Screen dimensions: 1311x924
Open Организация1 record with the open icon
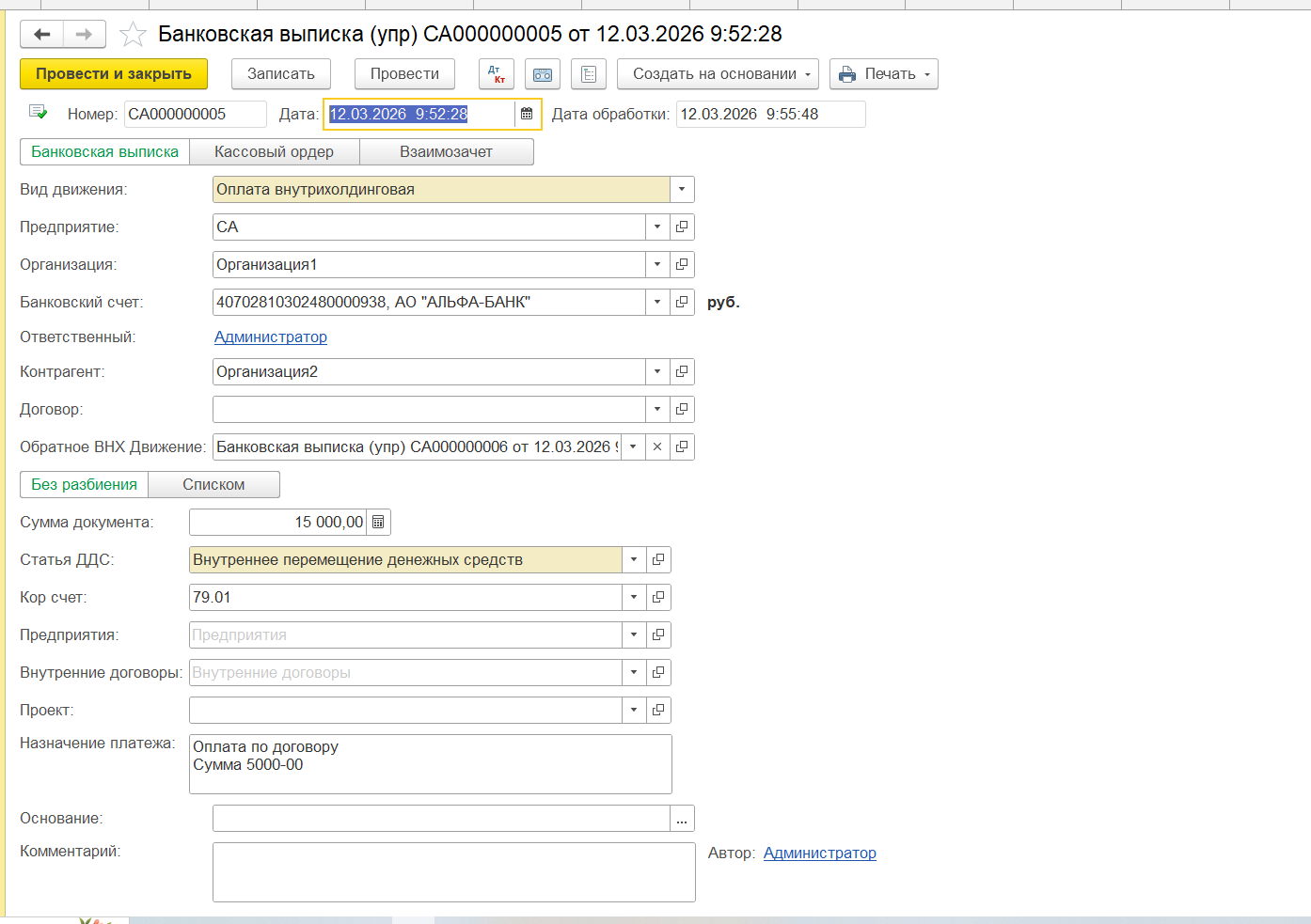(x=682, y=264)
